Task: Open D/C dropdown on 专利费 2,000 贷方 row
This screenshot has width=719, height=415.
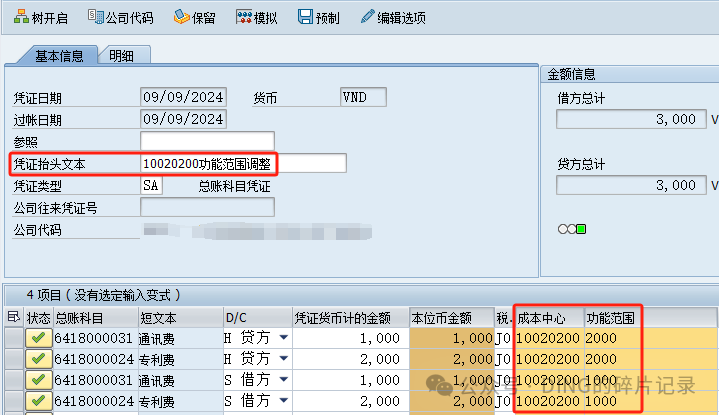Action: pyautogui.click(x=284, y=359)
